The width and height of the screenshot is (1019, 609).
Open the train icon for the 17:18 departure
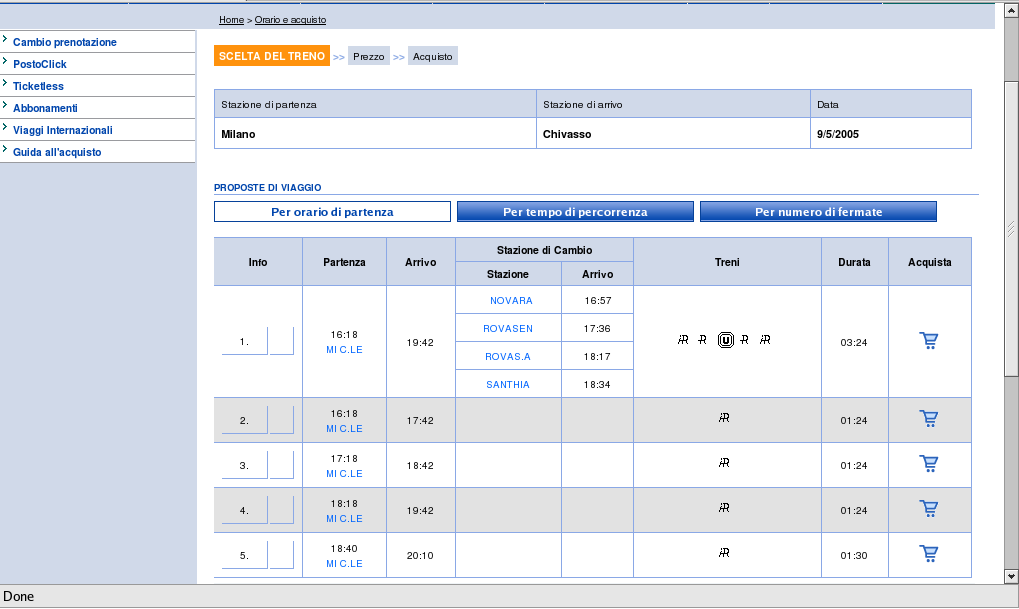pos(724,463)
